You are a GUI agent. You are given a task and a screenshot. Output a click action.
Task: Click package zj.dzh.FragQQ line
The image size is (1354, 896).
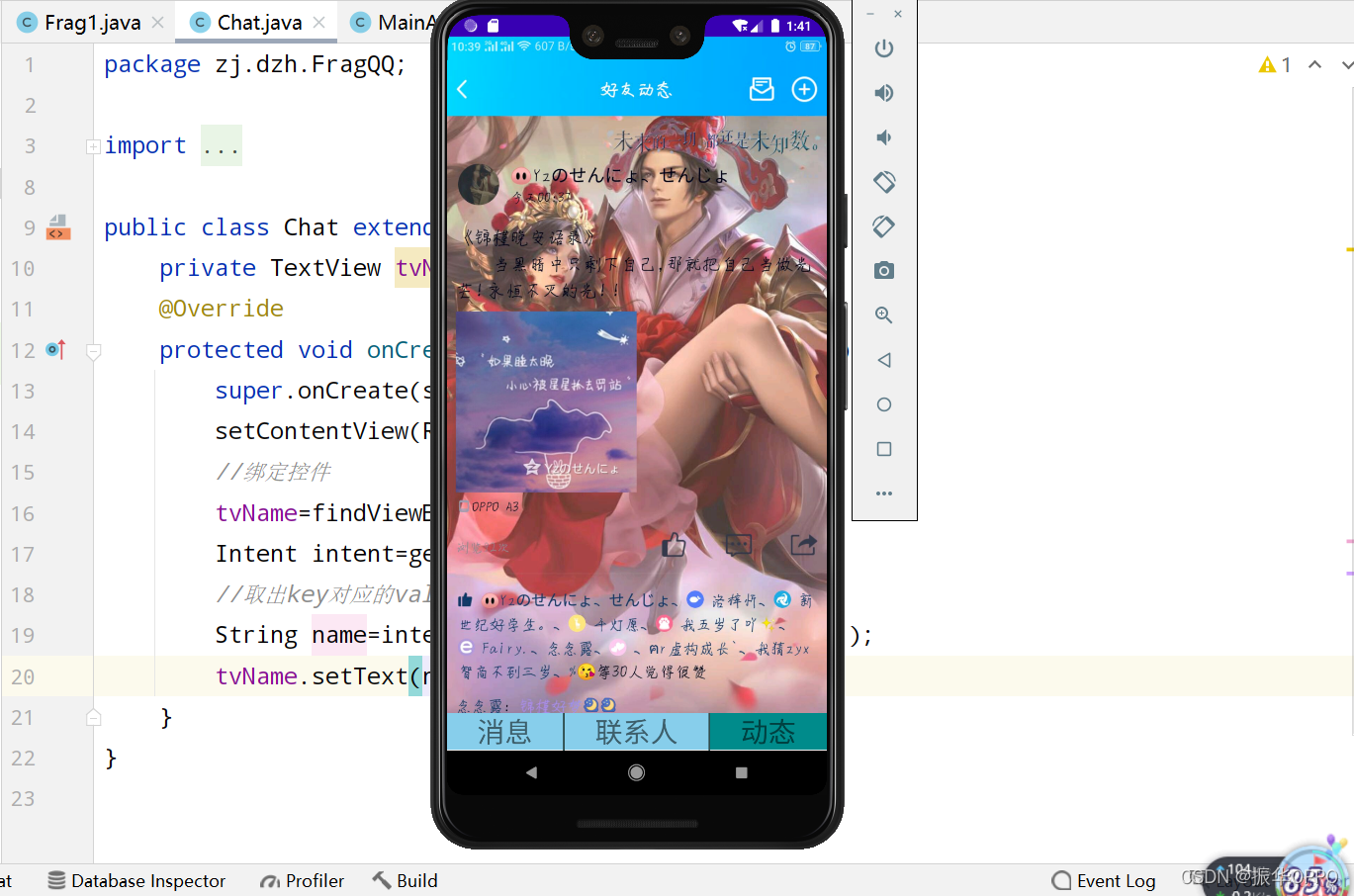[255, 64]
